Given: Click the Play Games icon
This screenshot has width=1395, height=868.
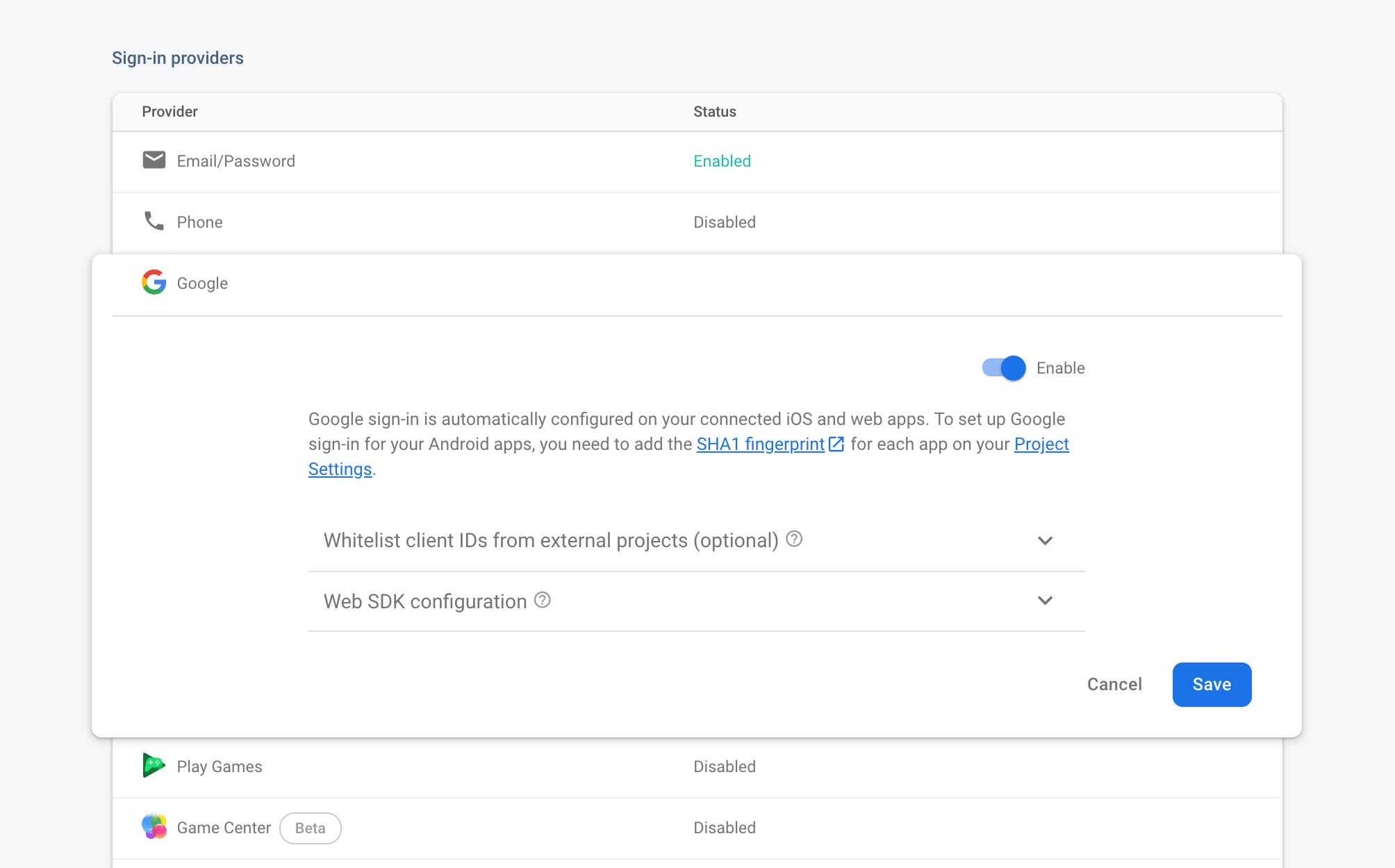Looking at the screenshot, I should tap(154, 765).
